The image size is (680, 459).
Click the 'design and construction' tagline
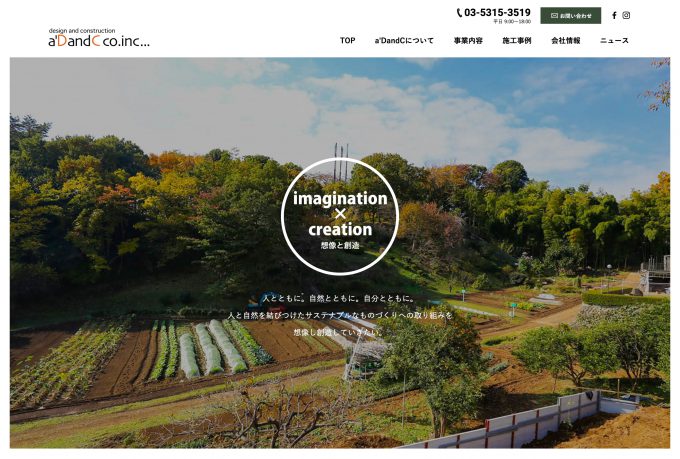point(82,31)
